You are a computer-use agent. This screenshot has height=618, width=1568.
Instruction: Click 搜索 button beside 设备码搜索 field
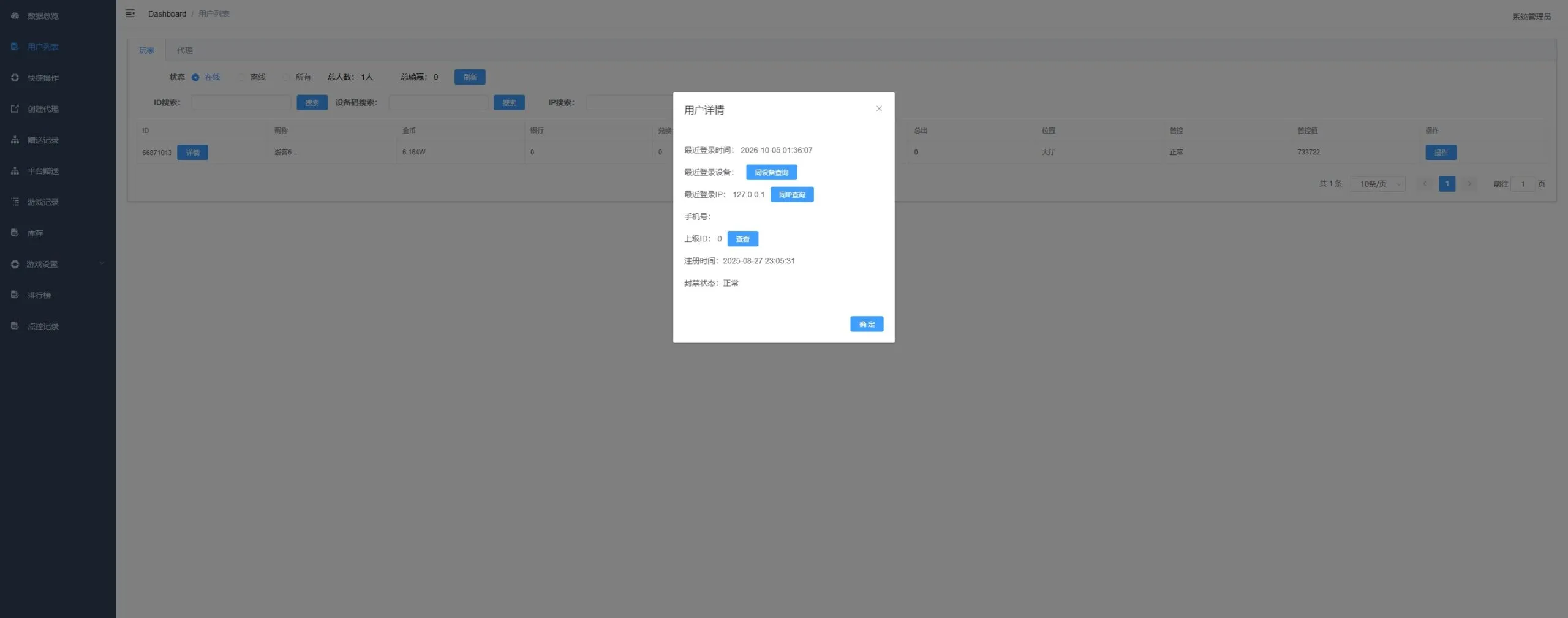pos(509,103)
